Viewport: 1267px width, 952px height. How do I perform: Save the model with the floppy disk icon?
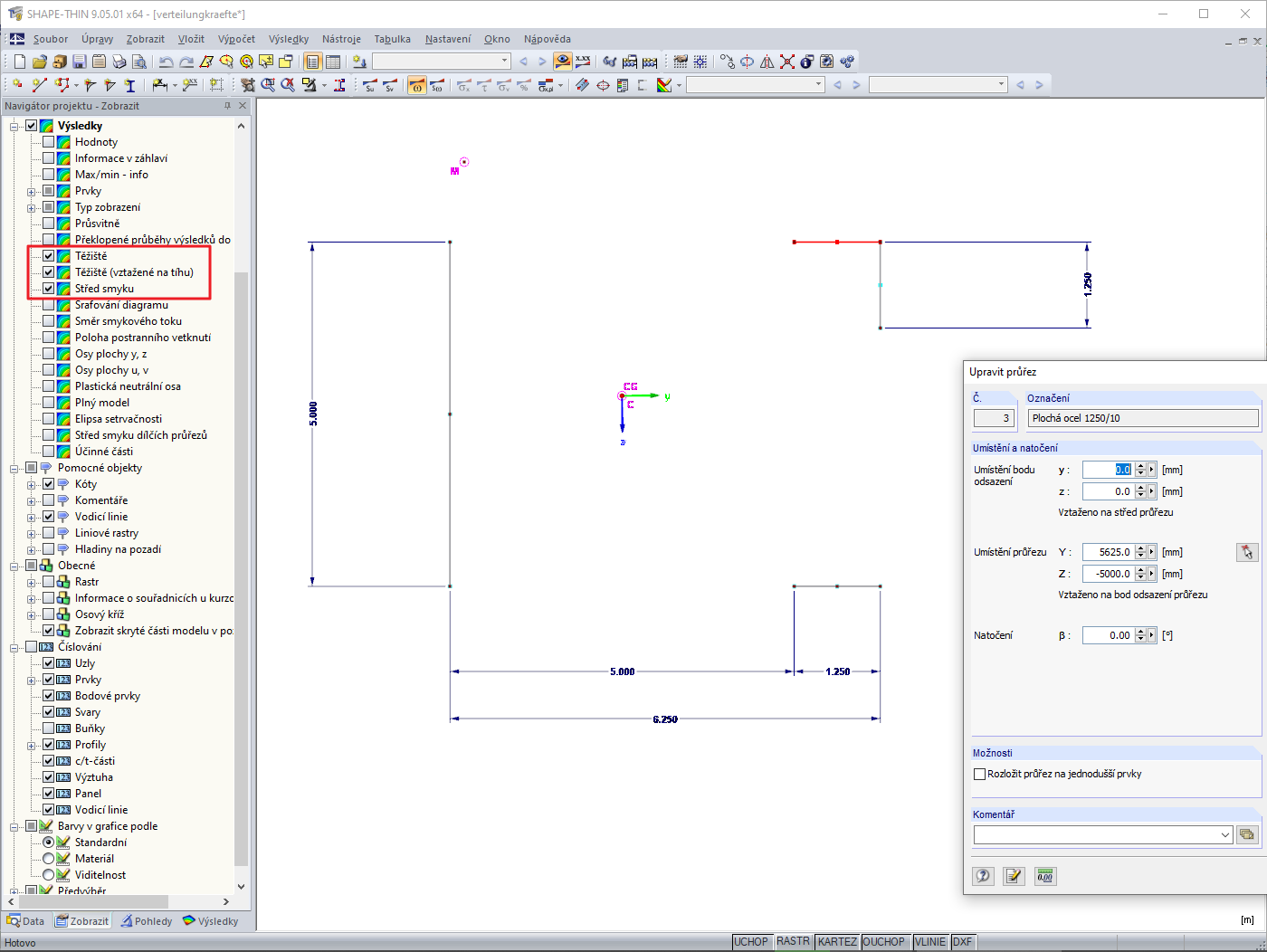coord(80,62)
